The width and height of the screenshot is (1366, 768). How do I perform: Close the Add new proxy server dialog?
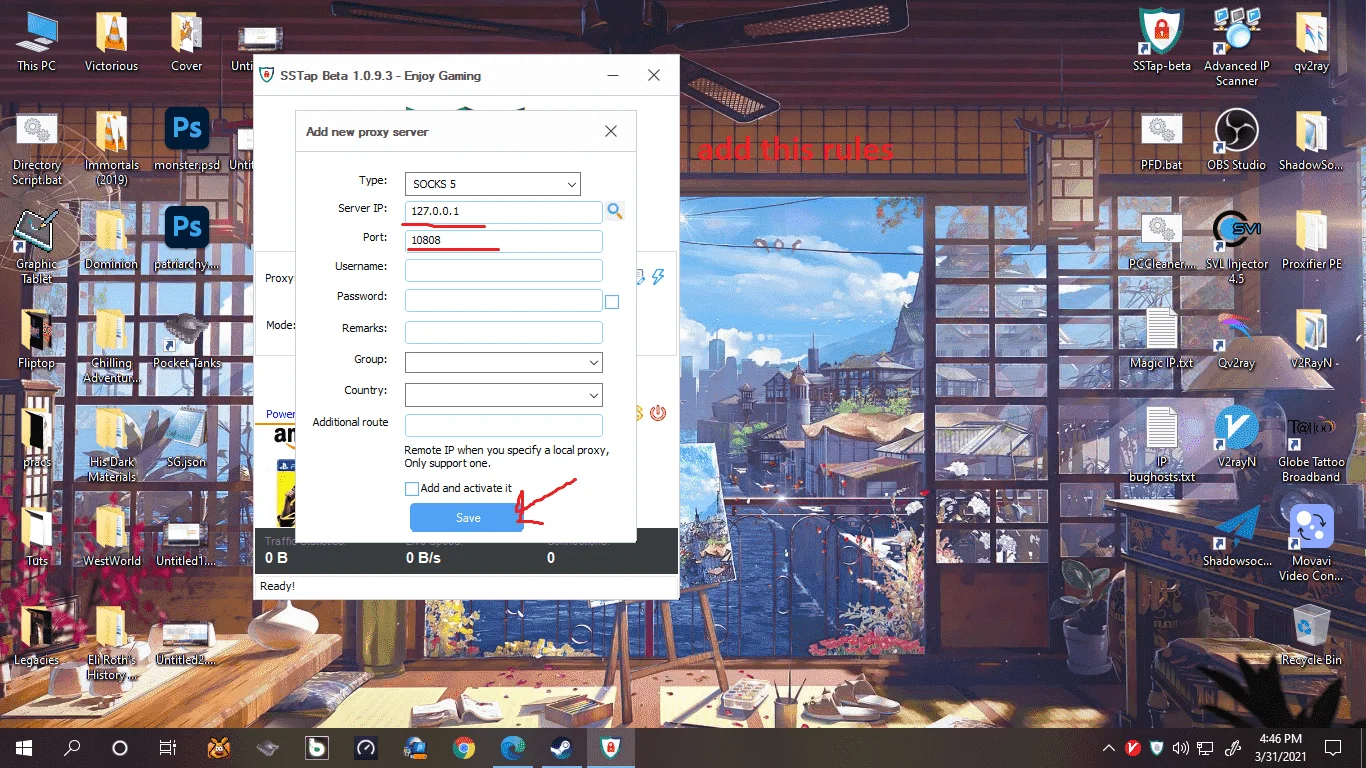click(x=611, y=131)
